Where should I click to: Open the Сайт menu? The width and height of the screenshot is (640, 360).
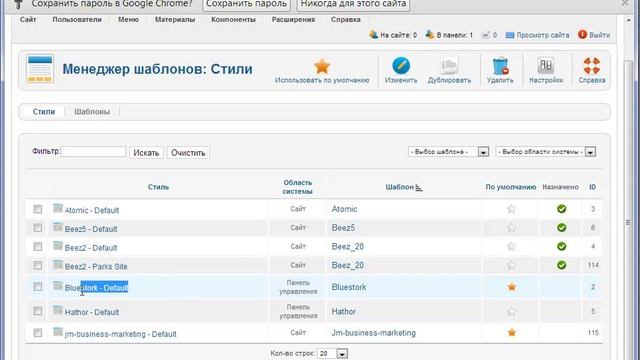tap(28, 20)
